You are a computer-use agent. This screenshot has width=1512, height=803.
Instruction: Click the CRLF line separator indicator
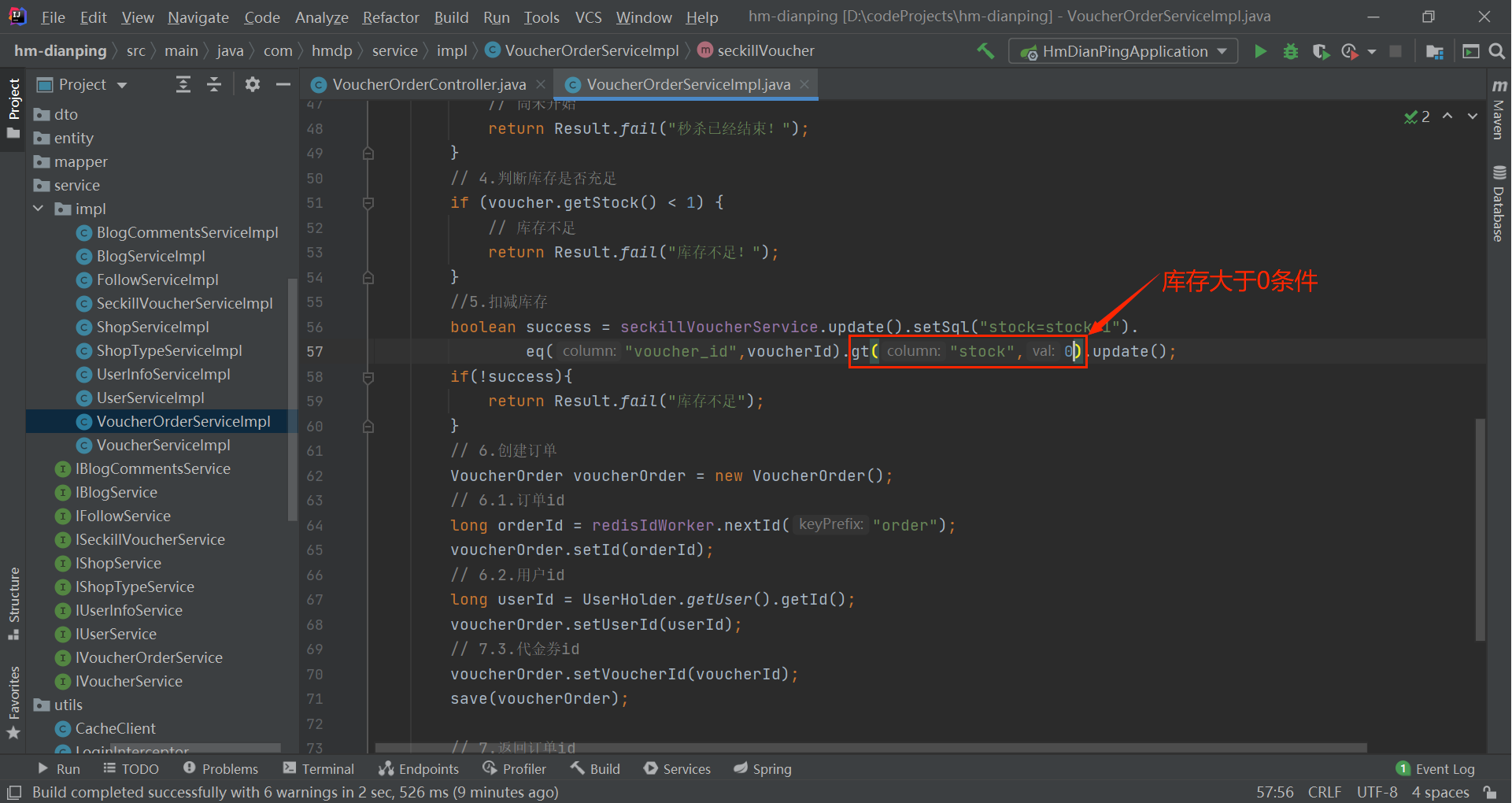click(x=1325, y=792)
